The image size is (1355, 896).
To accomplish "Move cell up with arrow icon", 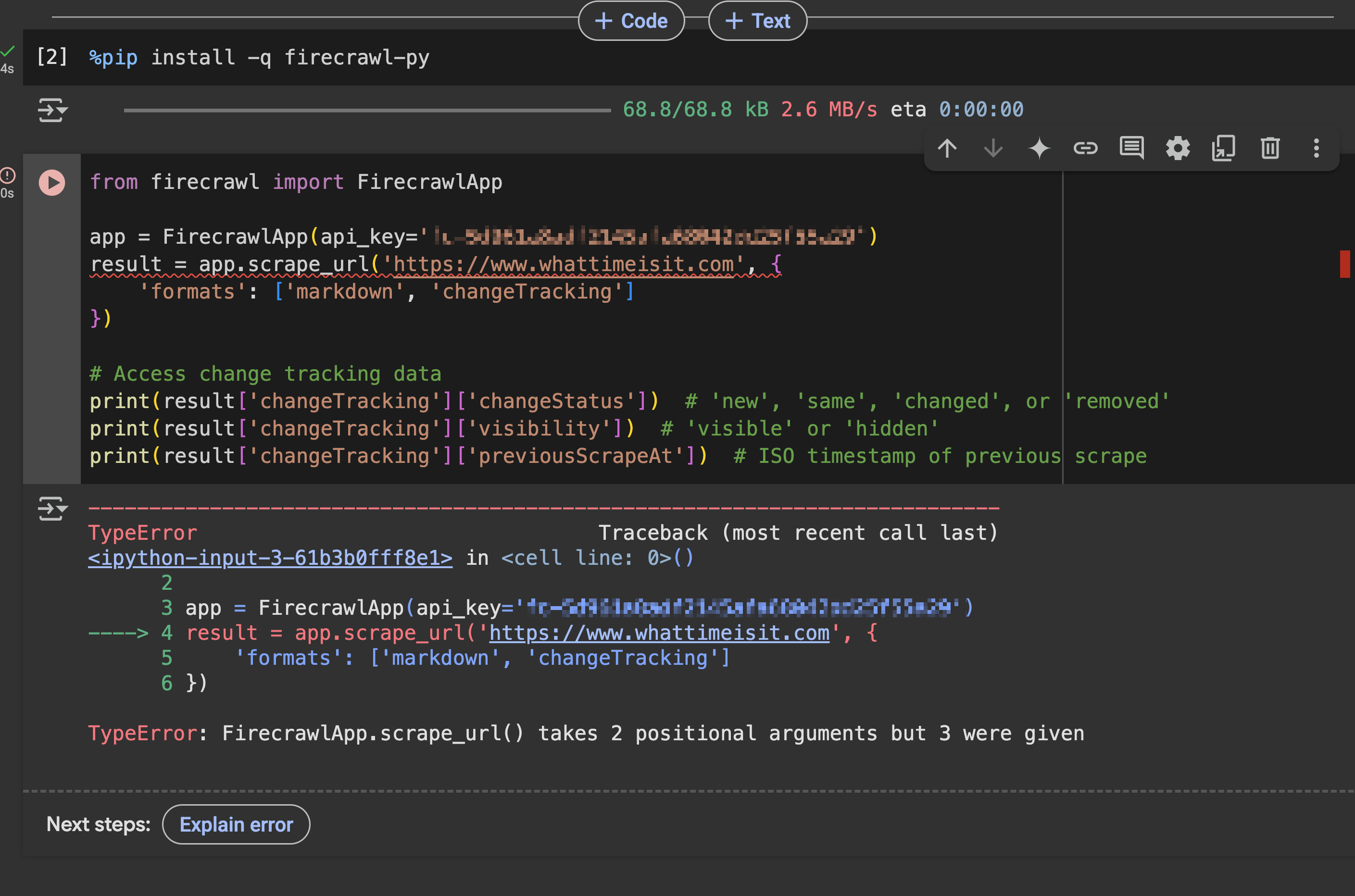I will [x=947, y=149].
